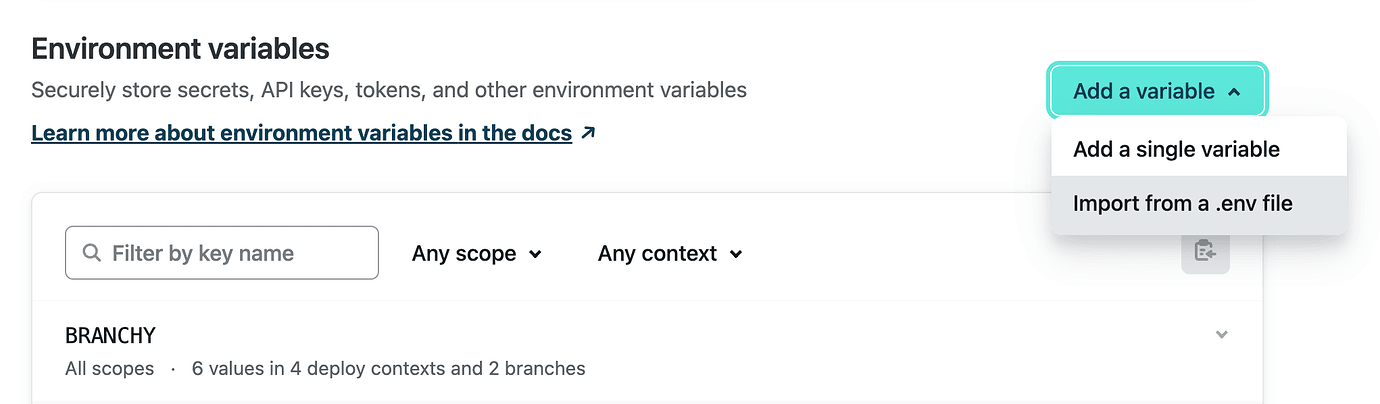
Task: Click the BRANCHY variable key name
Action: [110, 335]
